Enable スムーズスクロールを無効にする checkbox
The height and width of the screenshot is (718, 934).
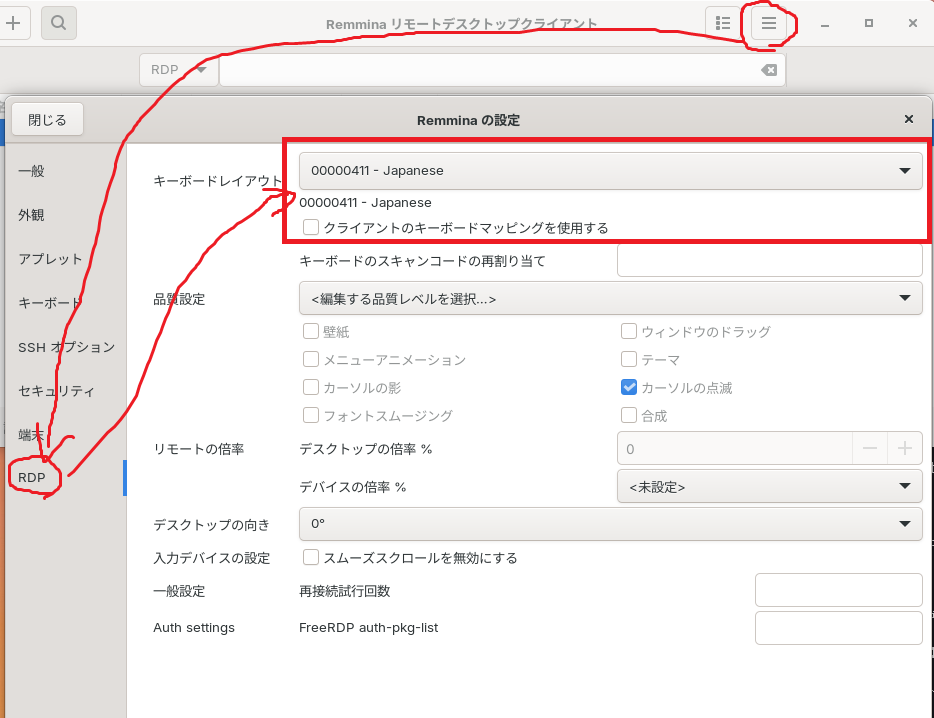(311, 558)
